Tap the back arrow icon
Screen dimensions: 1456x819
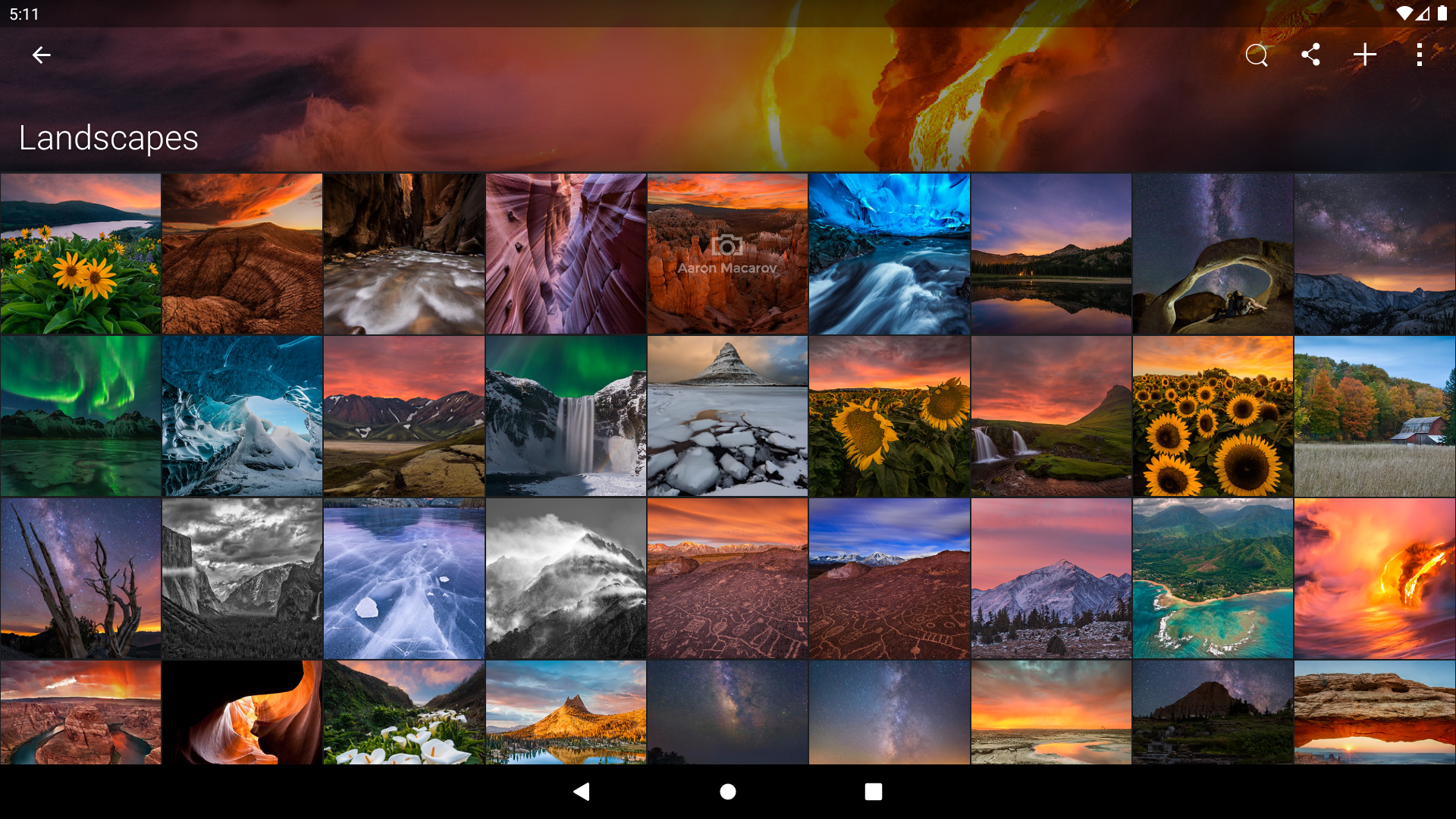coord(41,55)
